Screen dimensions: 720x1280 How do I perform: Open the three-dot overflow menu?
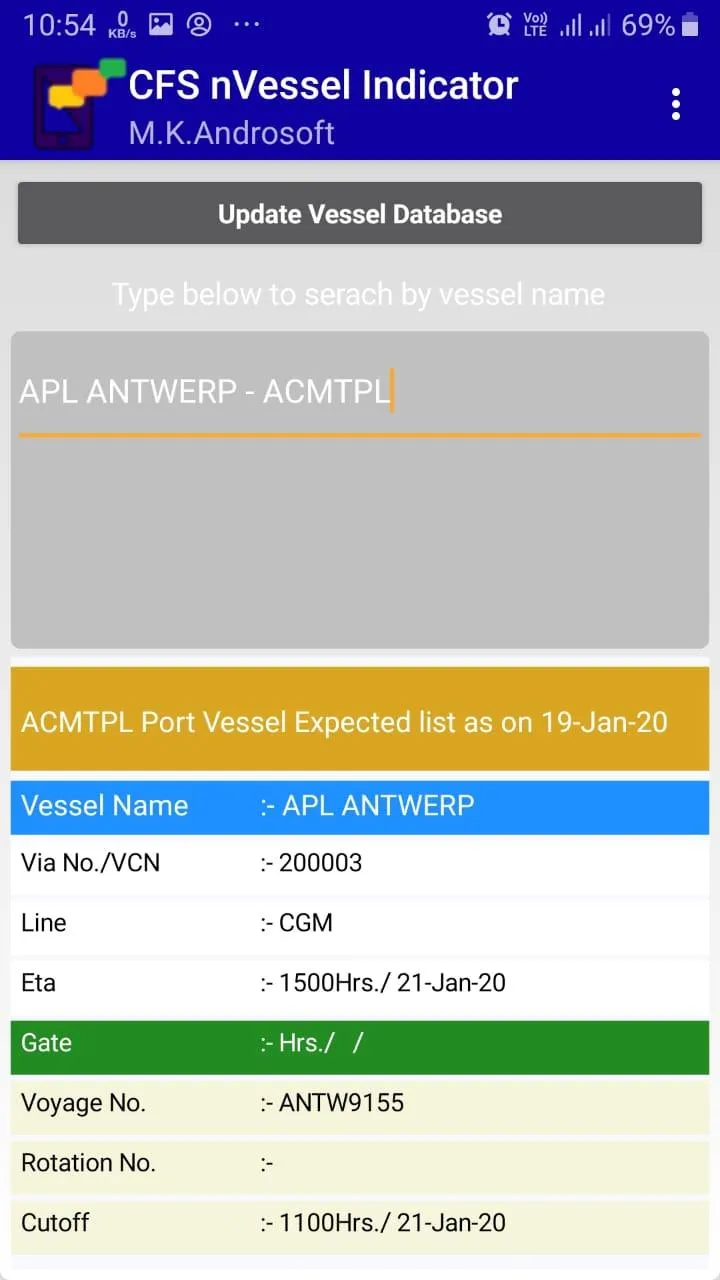pyautogui.click(x=676, y=104)
